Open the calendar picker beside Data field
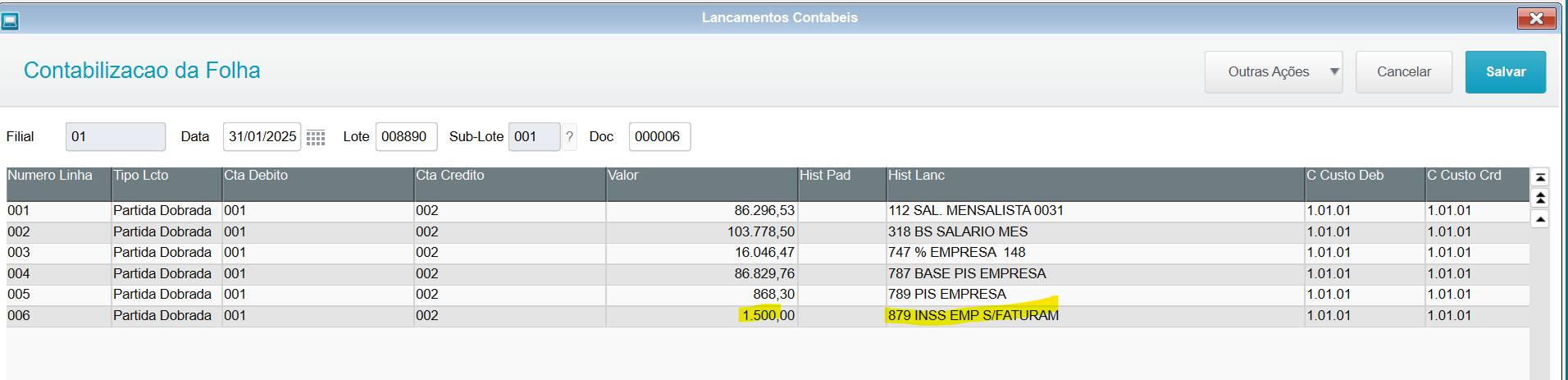 click(x=316, y=137)
